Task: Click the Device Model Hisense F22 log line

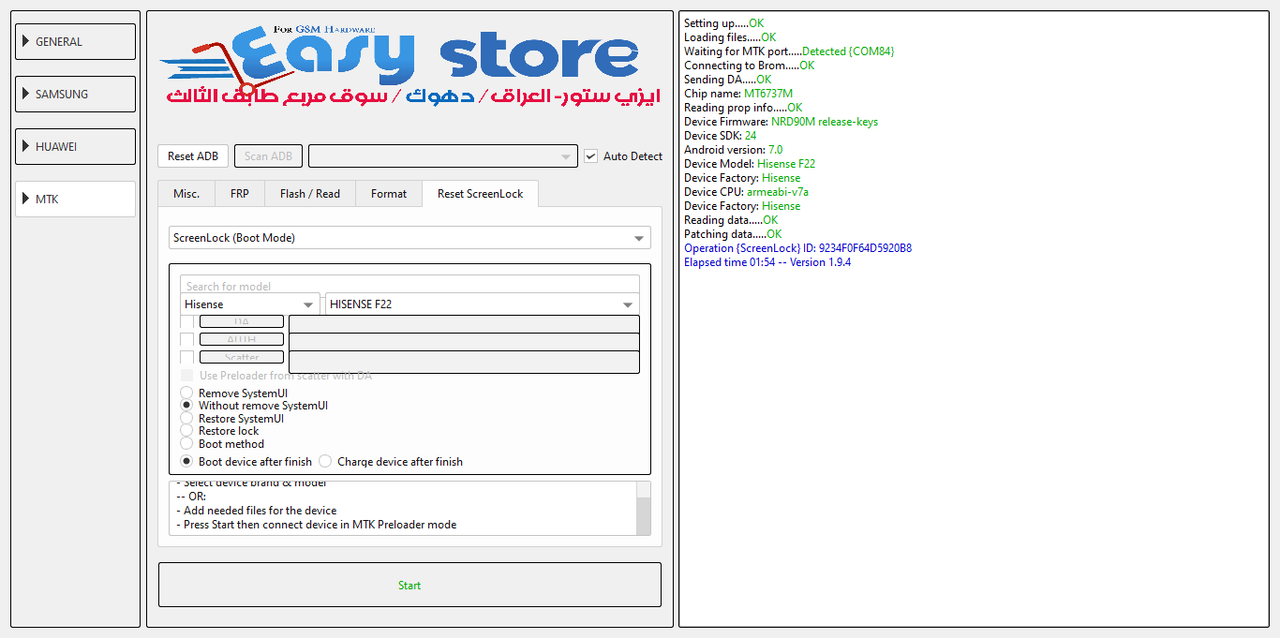Action: (x=750, y=164)
